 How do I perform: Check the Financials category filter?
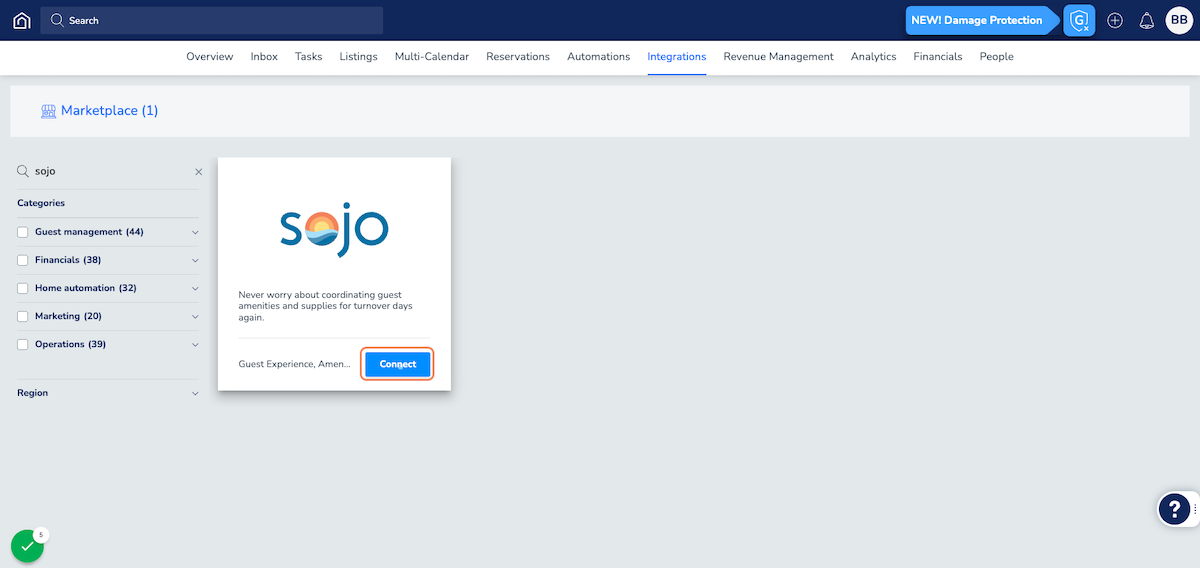[x=23, y=260]
